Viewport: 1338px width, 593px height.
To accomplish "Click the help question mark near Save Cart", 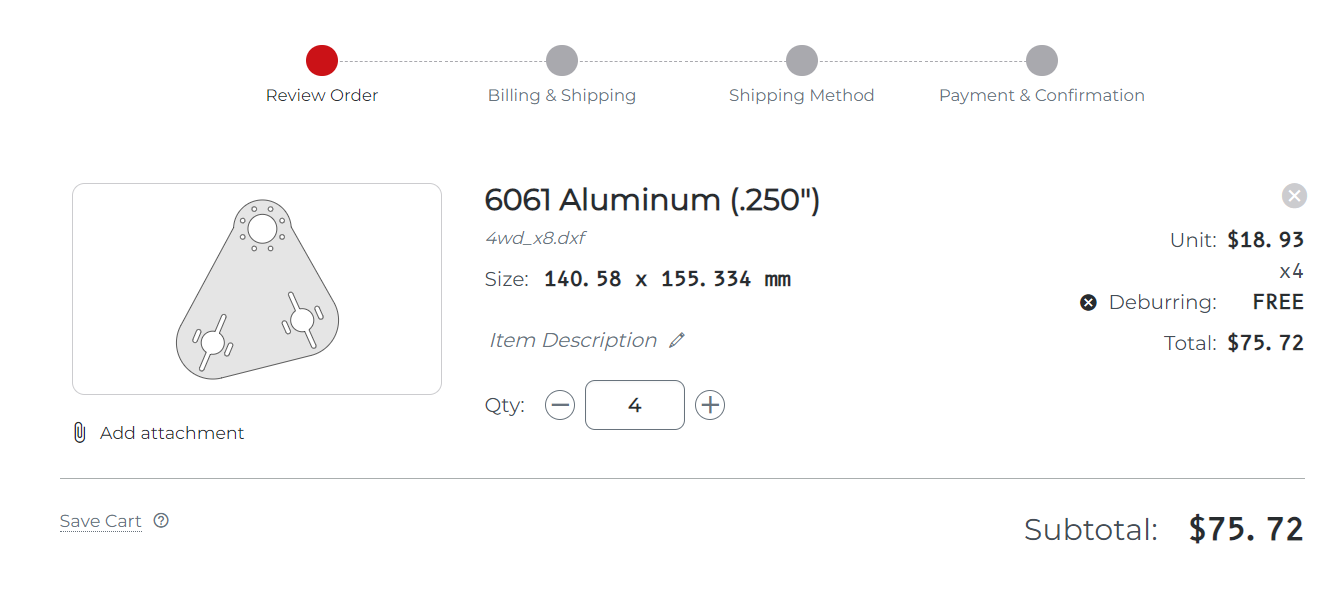I will [161, 520].
